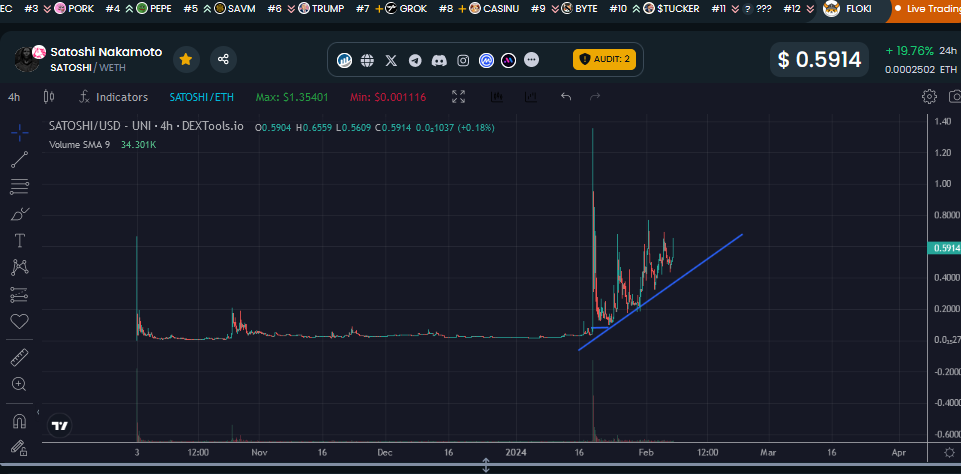This screenshot has width=961, height=474.
Task: Click the $ 0.5914 price display
Action: pos(819,59)
